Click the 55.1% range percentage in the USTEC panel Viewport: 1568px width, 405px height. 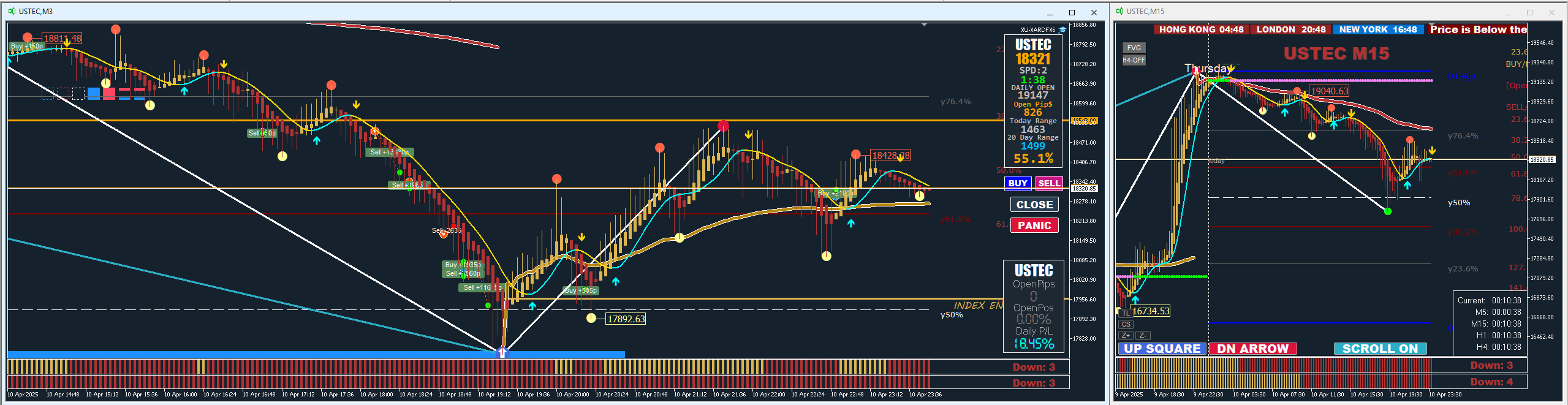pyautogui.click(x=1033, y=159)
